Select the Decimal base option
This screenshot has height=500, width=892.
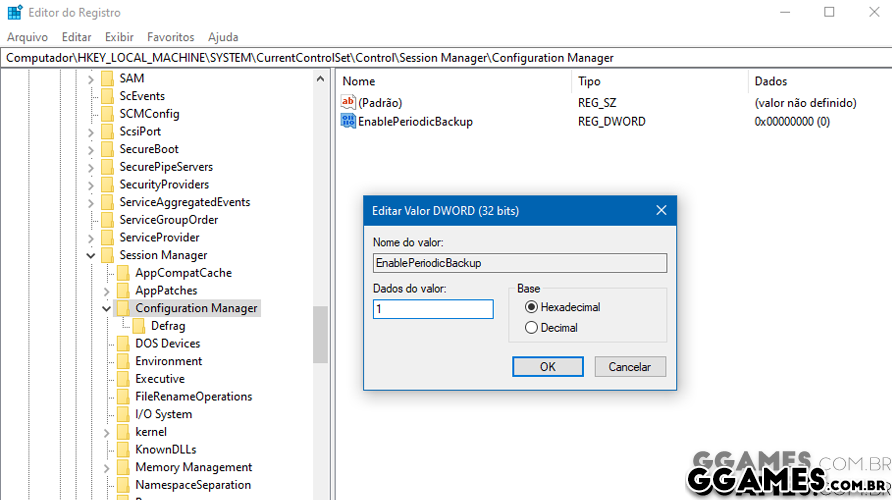tap(531, 327)
